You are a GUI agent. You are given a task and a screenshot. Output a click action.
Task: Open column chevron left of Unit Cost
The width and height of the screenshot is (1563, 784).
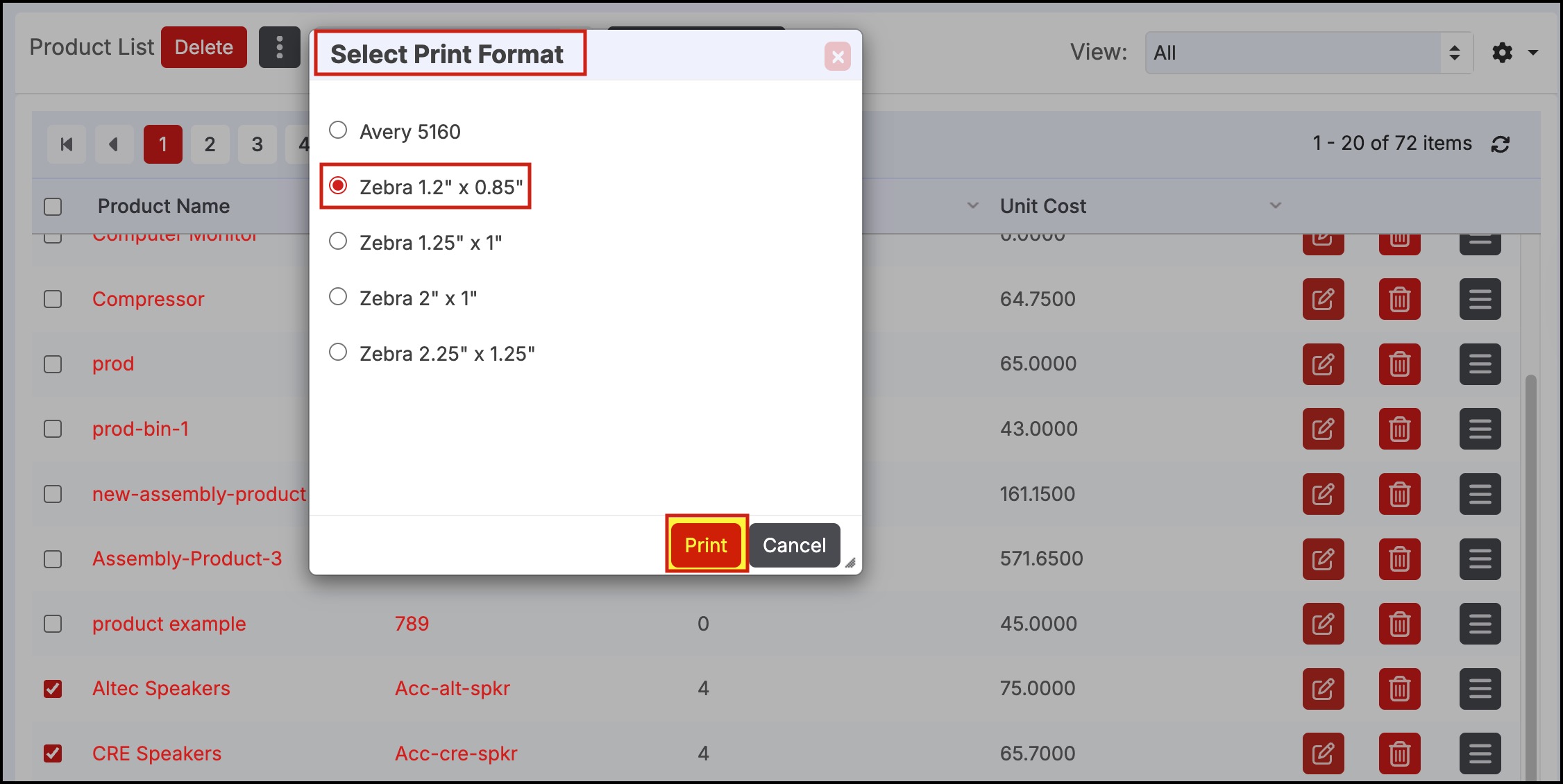pos(973,205)
